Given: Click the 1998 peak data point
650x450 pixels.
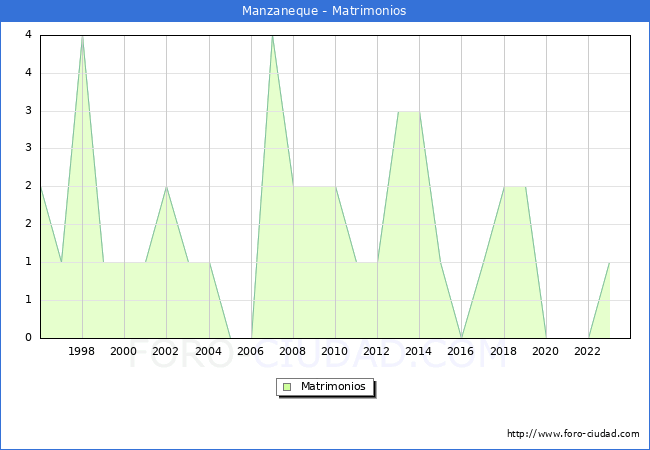Looking at the screenshot, I should [82, 36].
